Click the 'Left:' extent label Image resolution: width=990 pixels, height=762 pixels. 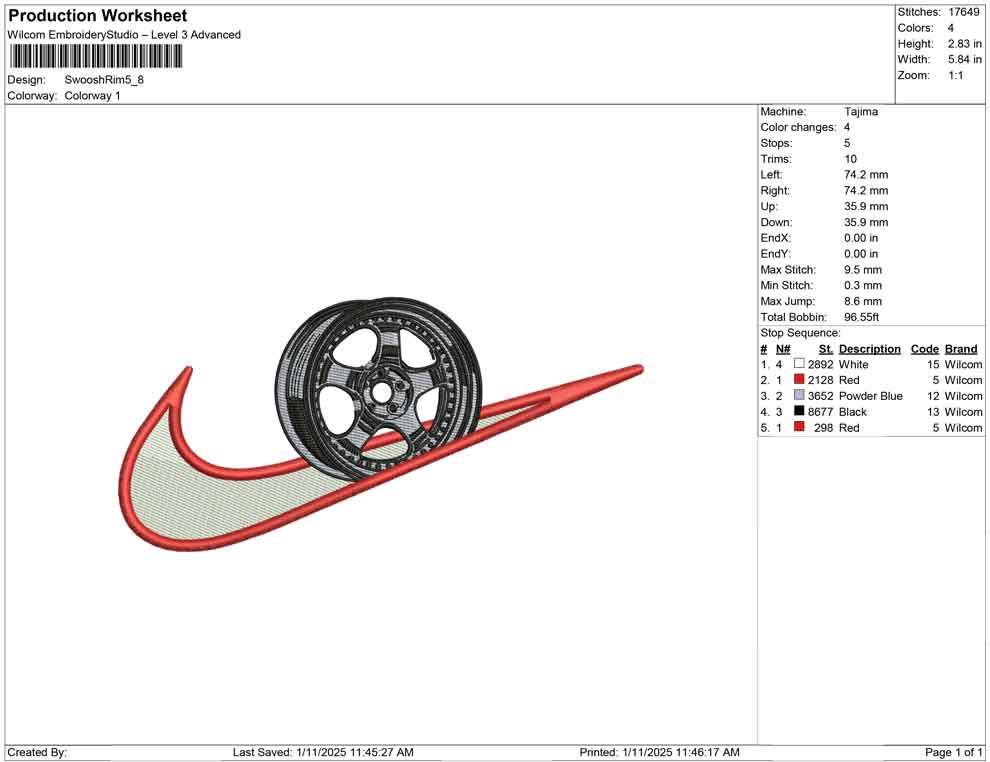(771, 174)
